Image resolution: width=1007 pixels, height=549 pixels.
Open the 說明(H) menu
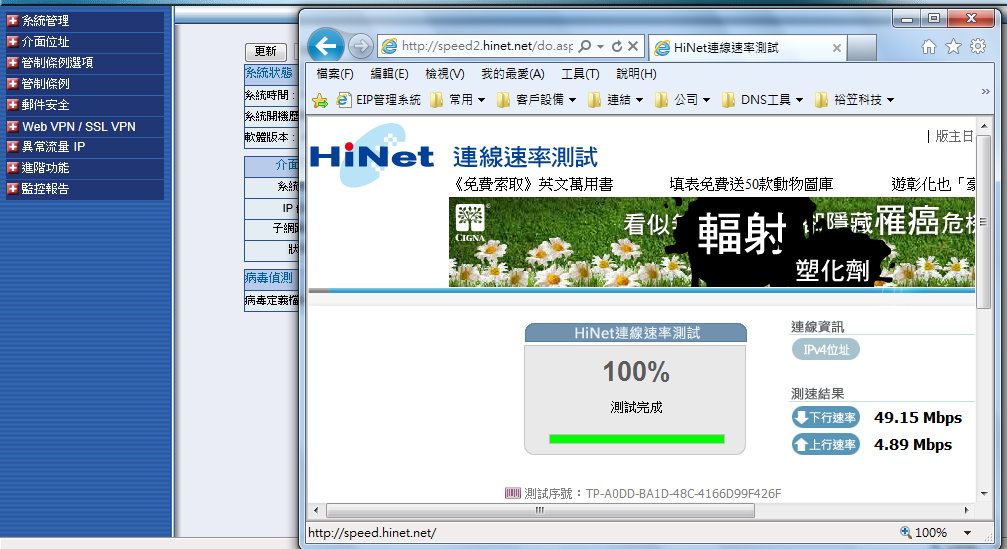[636, 74]
